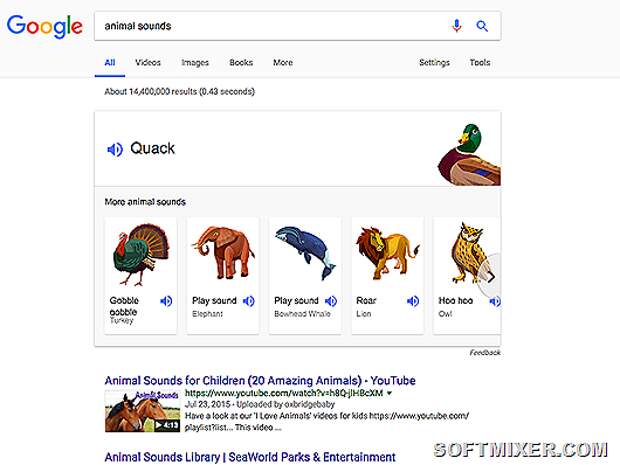Play the Quack duck sound speaker
The height and width of the screenshot is (465, 620).
pyautogui.click(x=115, y=149)
